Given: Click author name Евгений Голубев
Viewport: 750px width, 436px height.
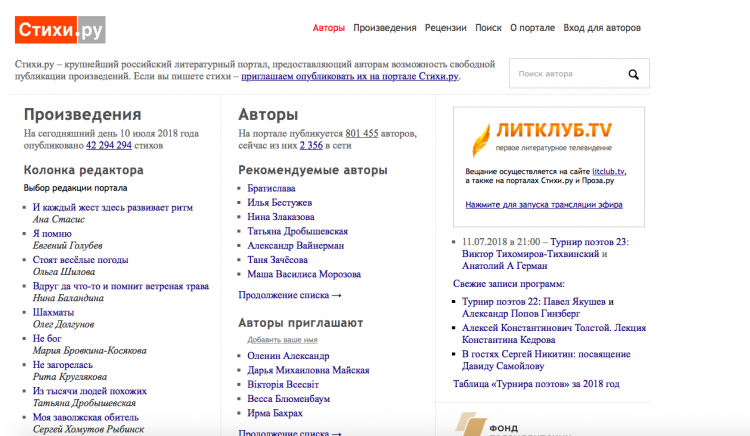Looking at the screenshot, I should pos(67,246).
